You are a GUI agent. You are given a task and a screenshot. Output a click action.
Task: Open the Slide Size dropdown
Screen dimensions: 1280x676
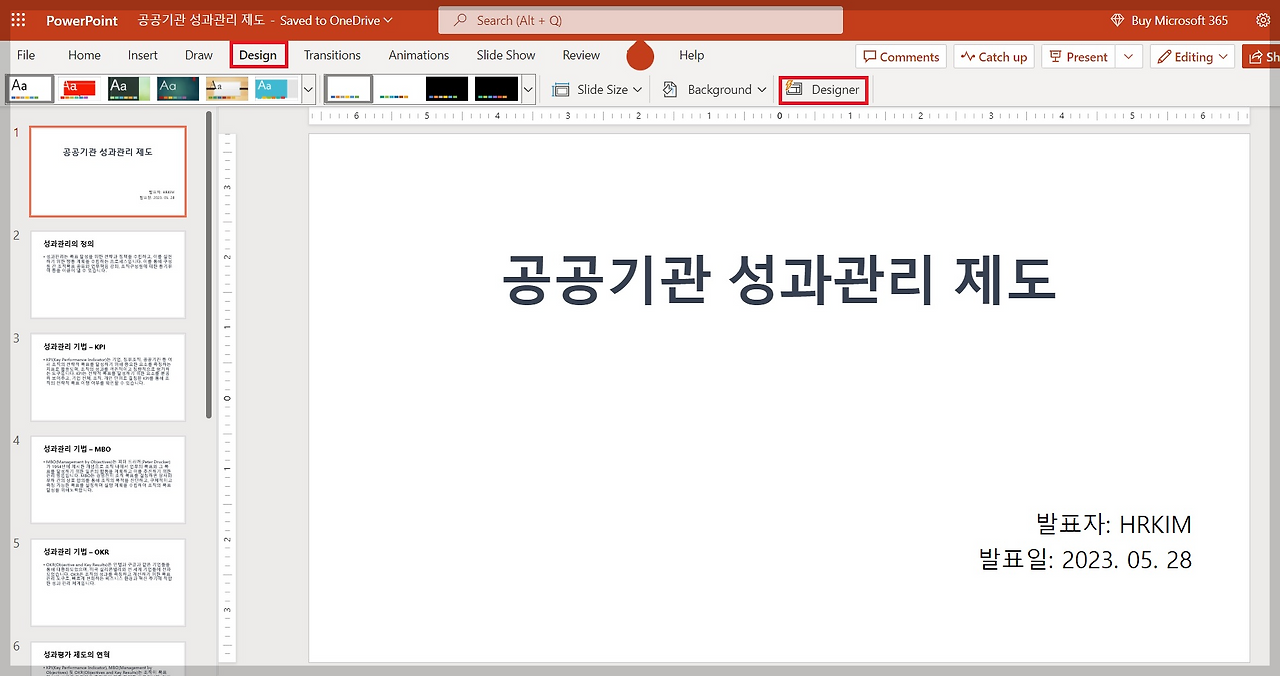point(597,89)
